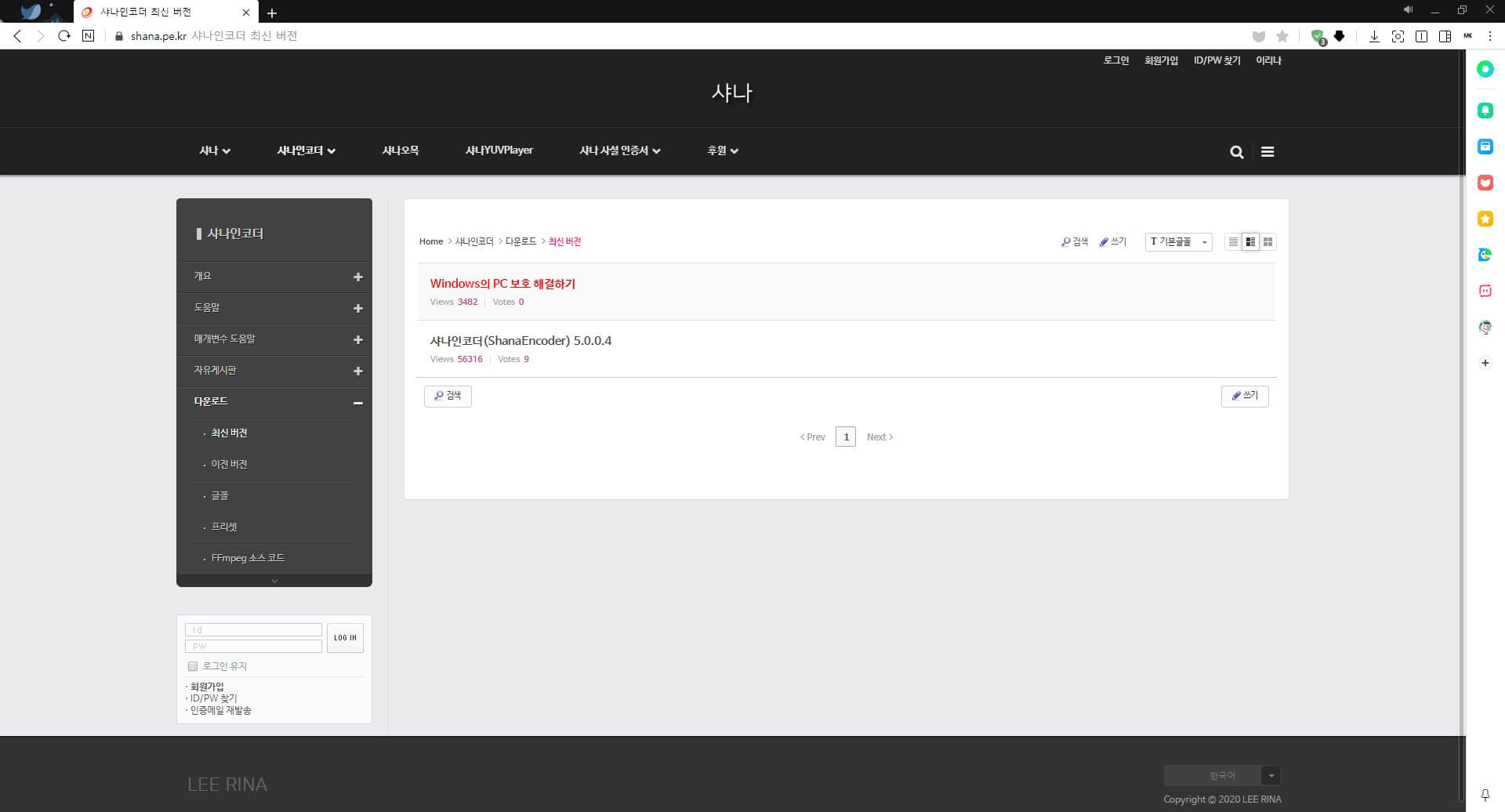Open the green circle sidebar app
Screen dimensions: 1505x812
click(x=1485, y=69)
